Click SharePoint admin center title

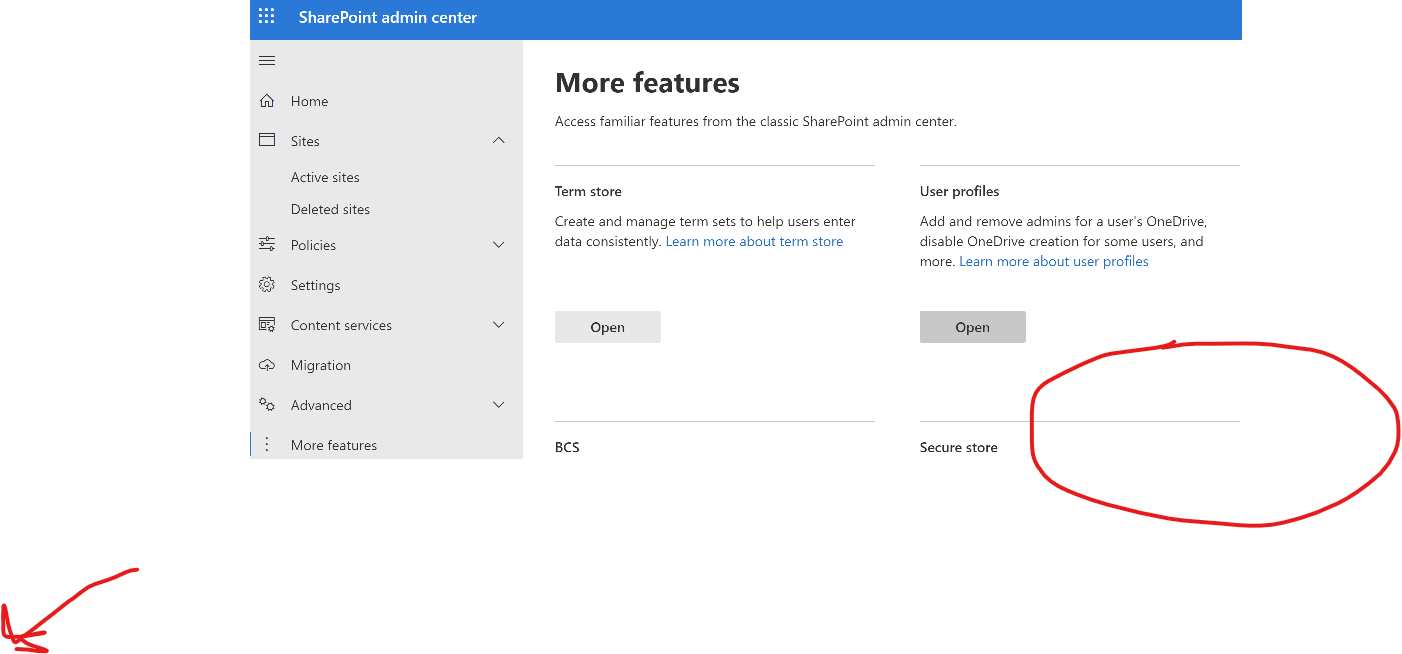(x=388, y=17)
